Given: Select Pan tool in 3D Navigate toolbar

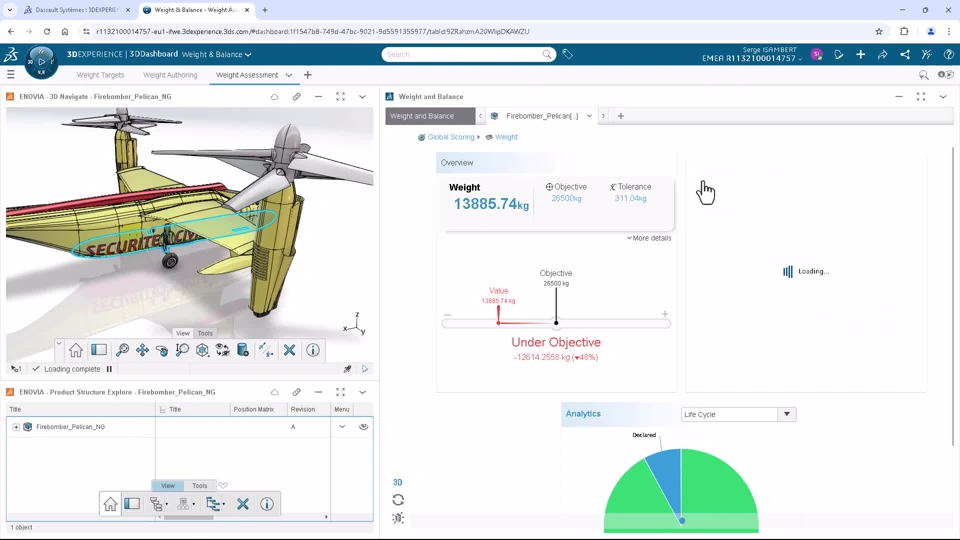Looking at the screenshot, I should coord(142,350).
